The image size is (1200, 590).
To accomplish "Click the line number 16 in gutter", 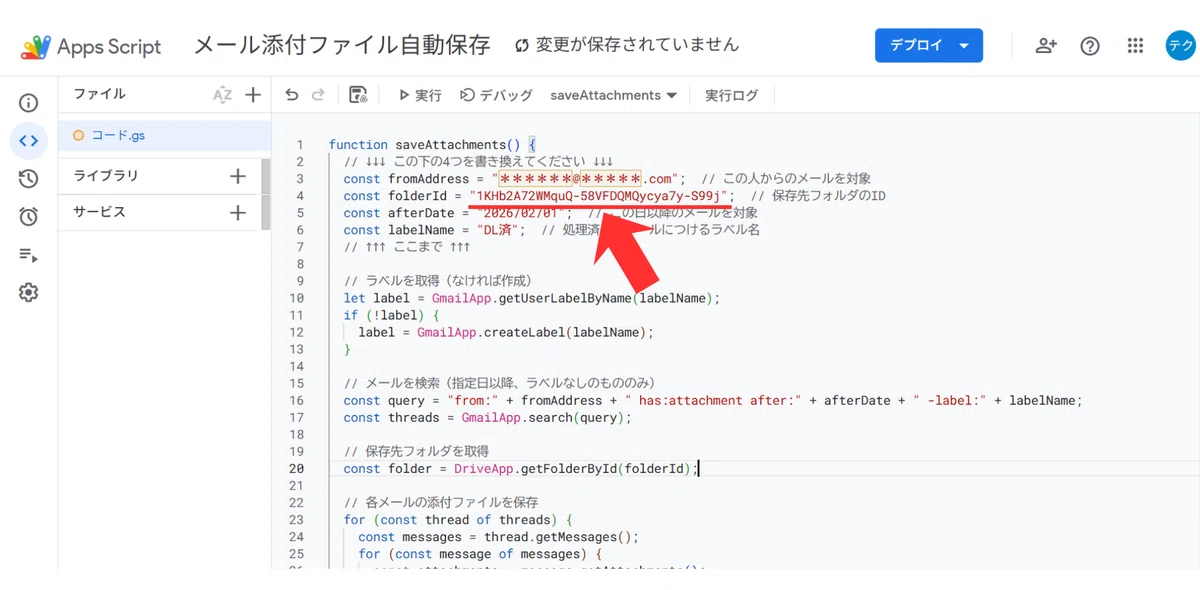I will pyautogui.click(x=296, y=400).
